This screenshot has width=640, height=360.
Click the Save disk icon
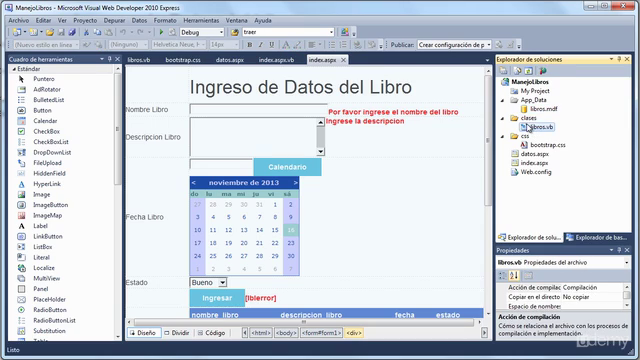click(x=61, y=32)
